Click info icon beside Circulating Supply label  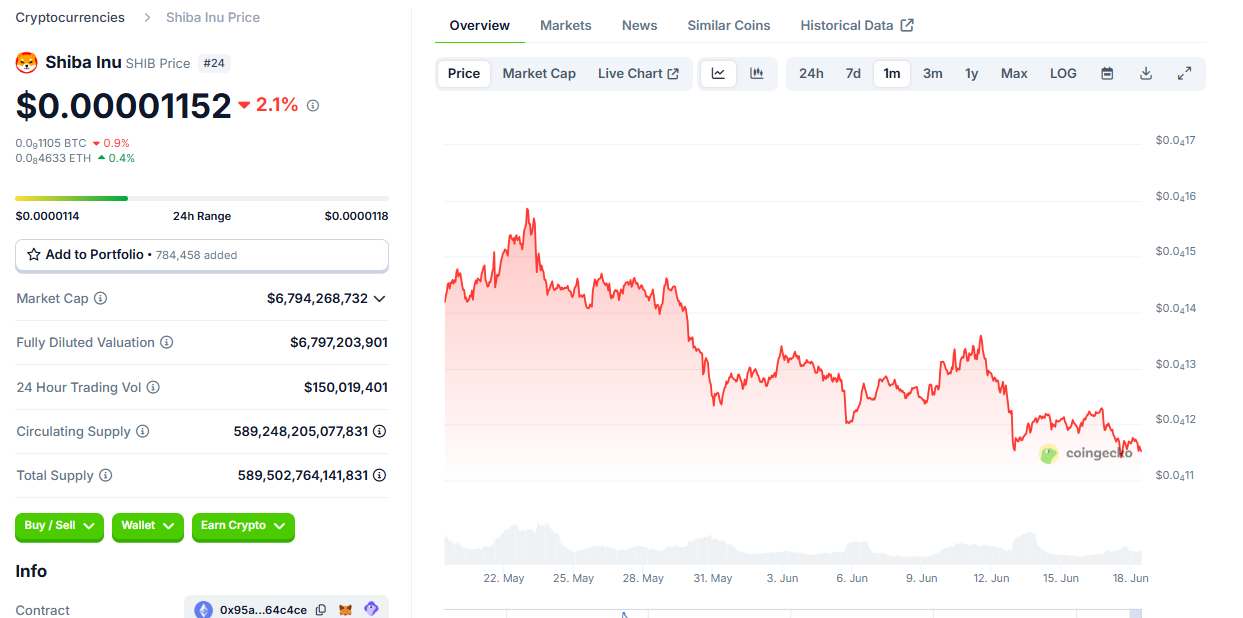coord(142,431)
